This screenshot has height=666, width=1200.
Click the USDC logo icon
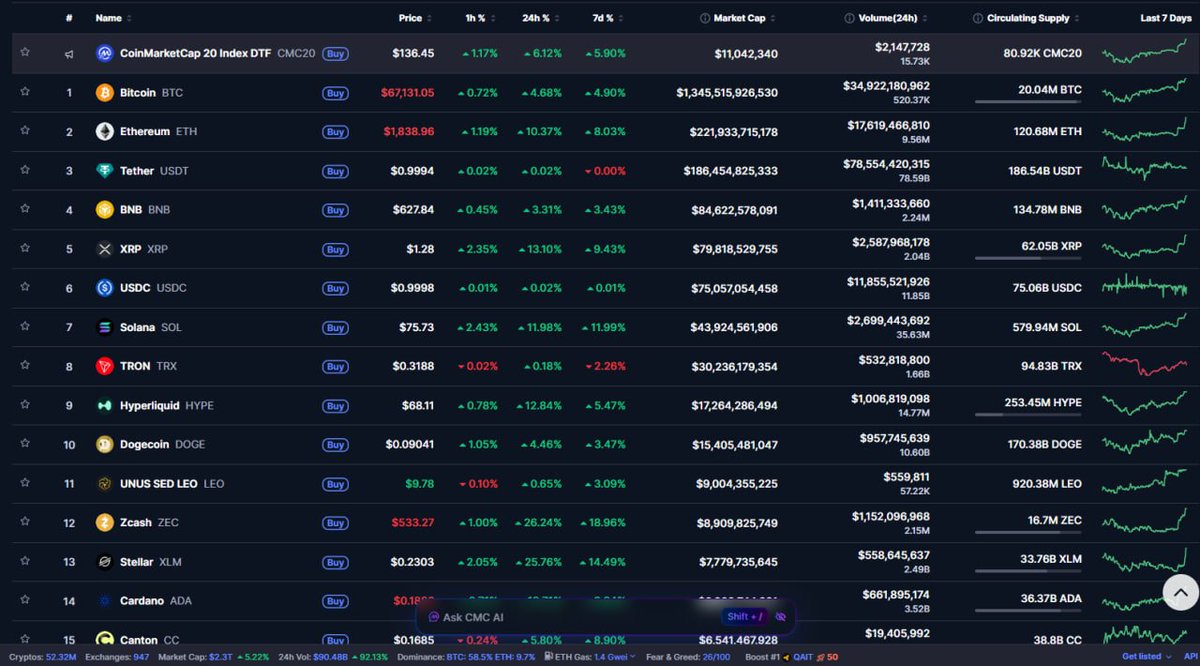coord(104,288)
